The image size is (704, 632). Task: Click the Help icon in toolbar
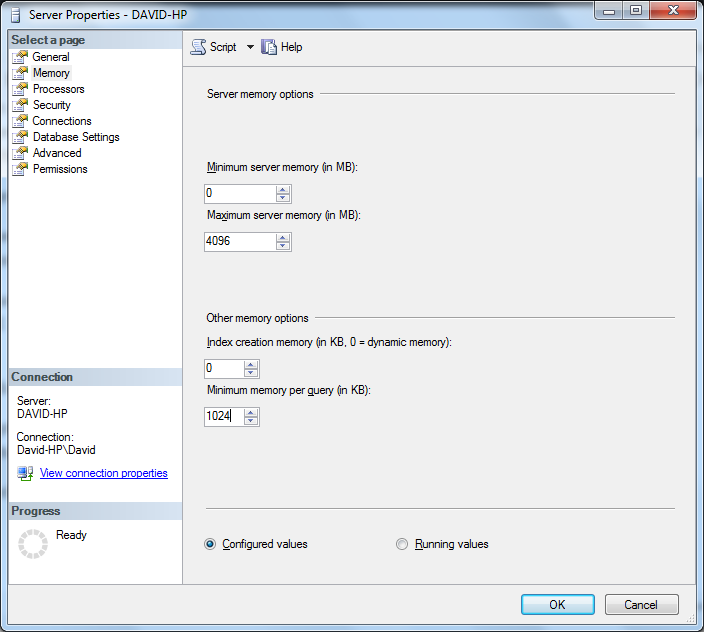[268, 47]
